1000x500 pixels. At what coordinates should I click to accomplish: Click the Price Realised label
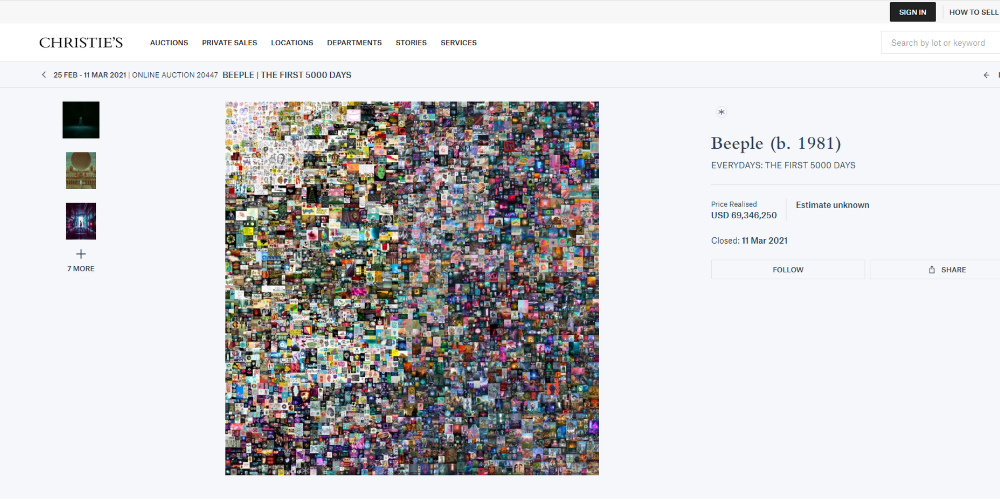tap(734, 205)
